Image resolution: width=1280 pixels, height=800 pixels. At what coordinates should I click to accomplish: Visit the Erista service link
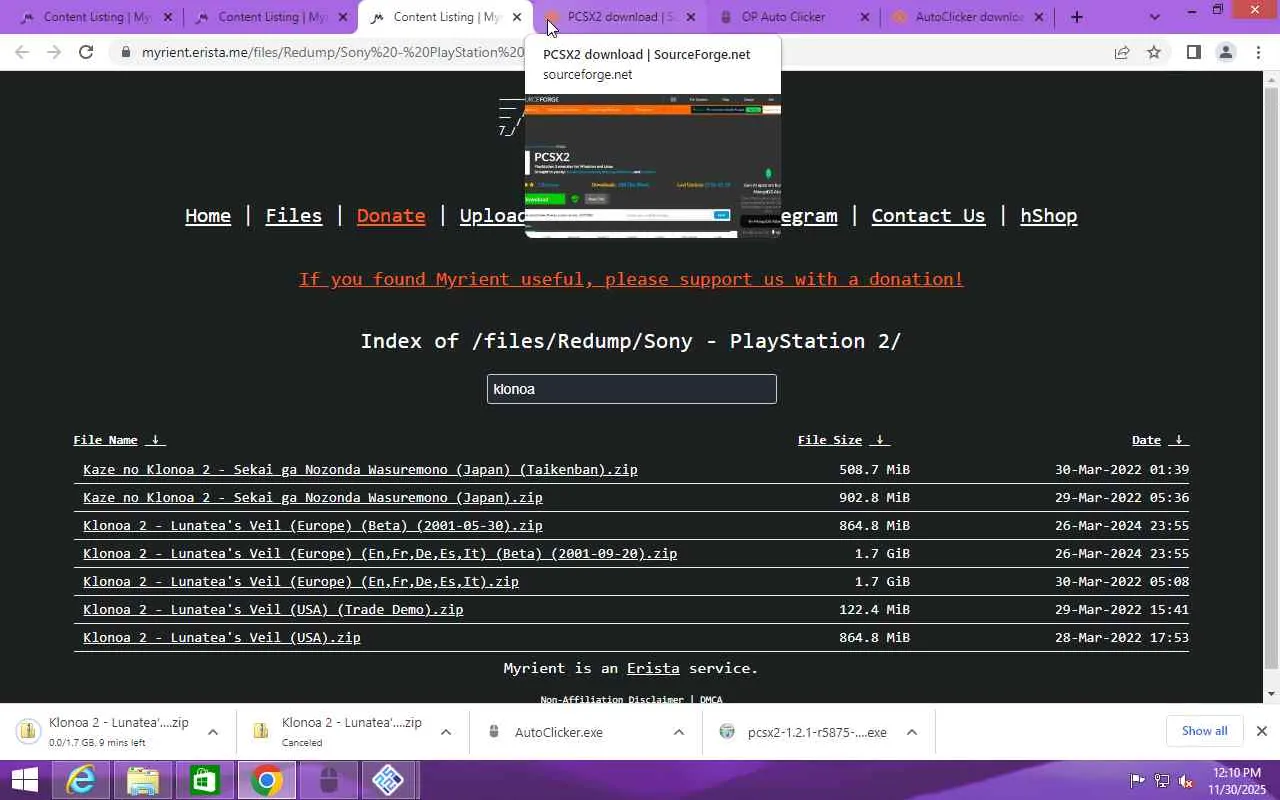[653, 668]
